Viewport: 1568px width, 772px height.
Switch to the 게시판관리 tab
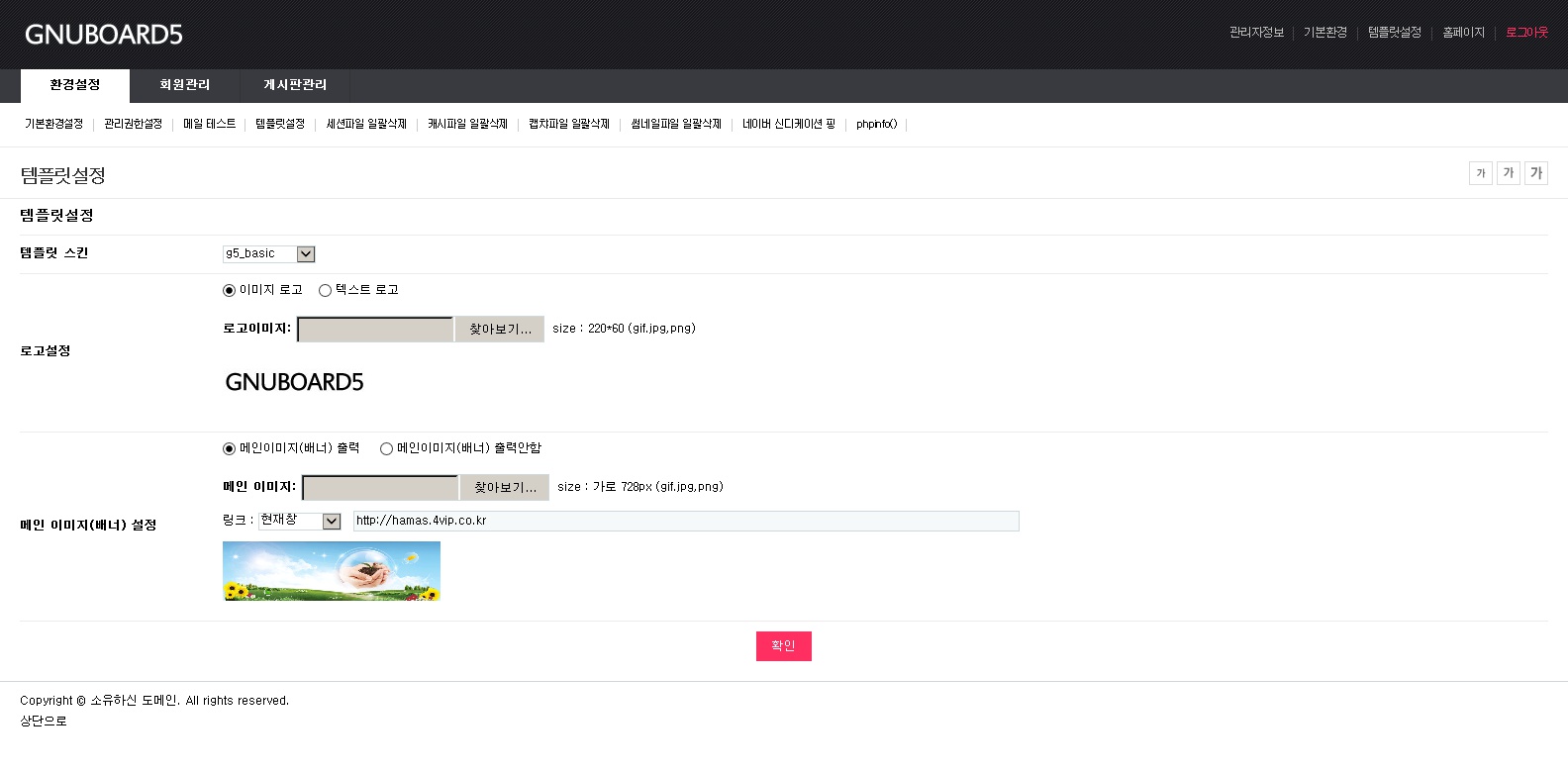coord(295,86)
